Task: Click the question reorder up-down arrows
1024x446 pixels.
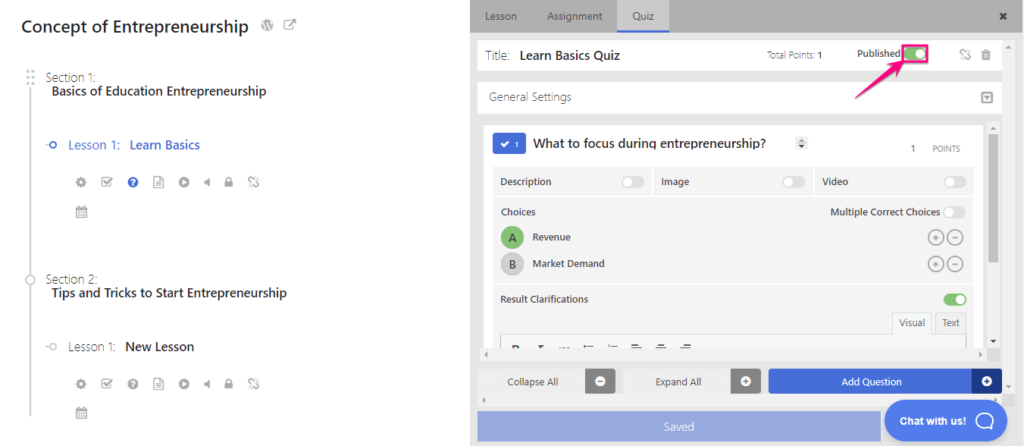Action: click(802, 143)
